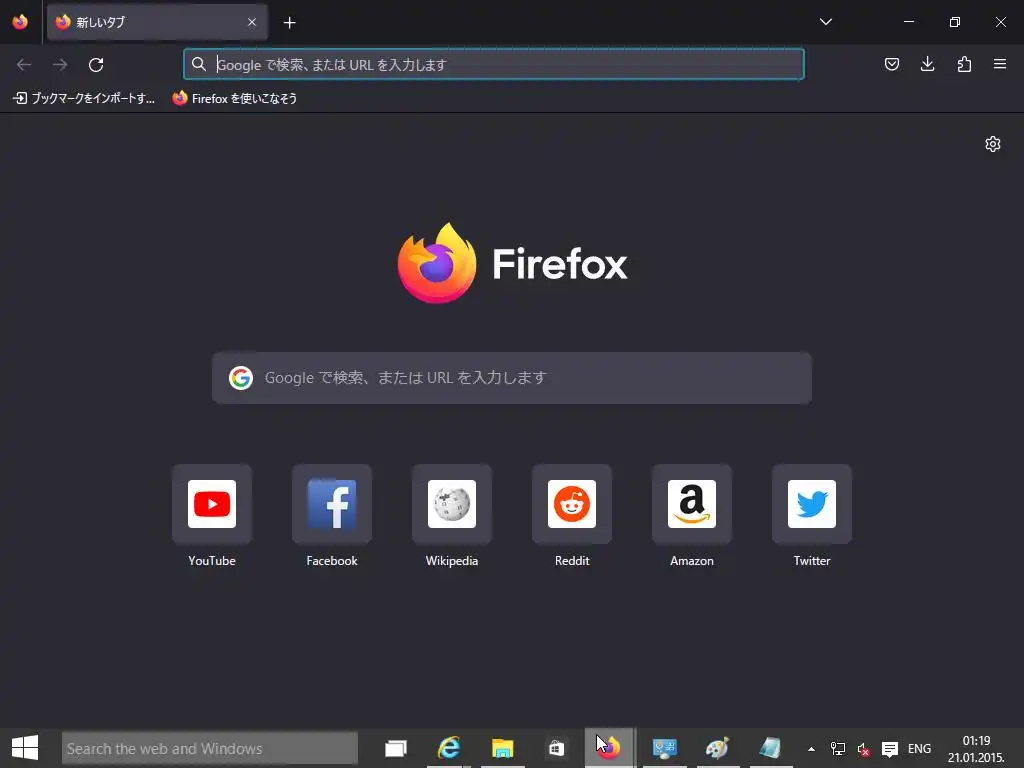Launch Internet Explorer from taskbar
Image resolution: width=1024 pixels, height=768 pixels.
[x=449, y=748]
